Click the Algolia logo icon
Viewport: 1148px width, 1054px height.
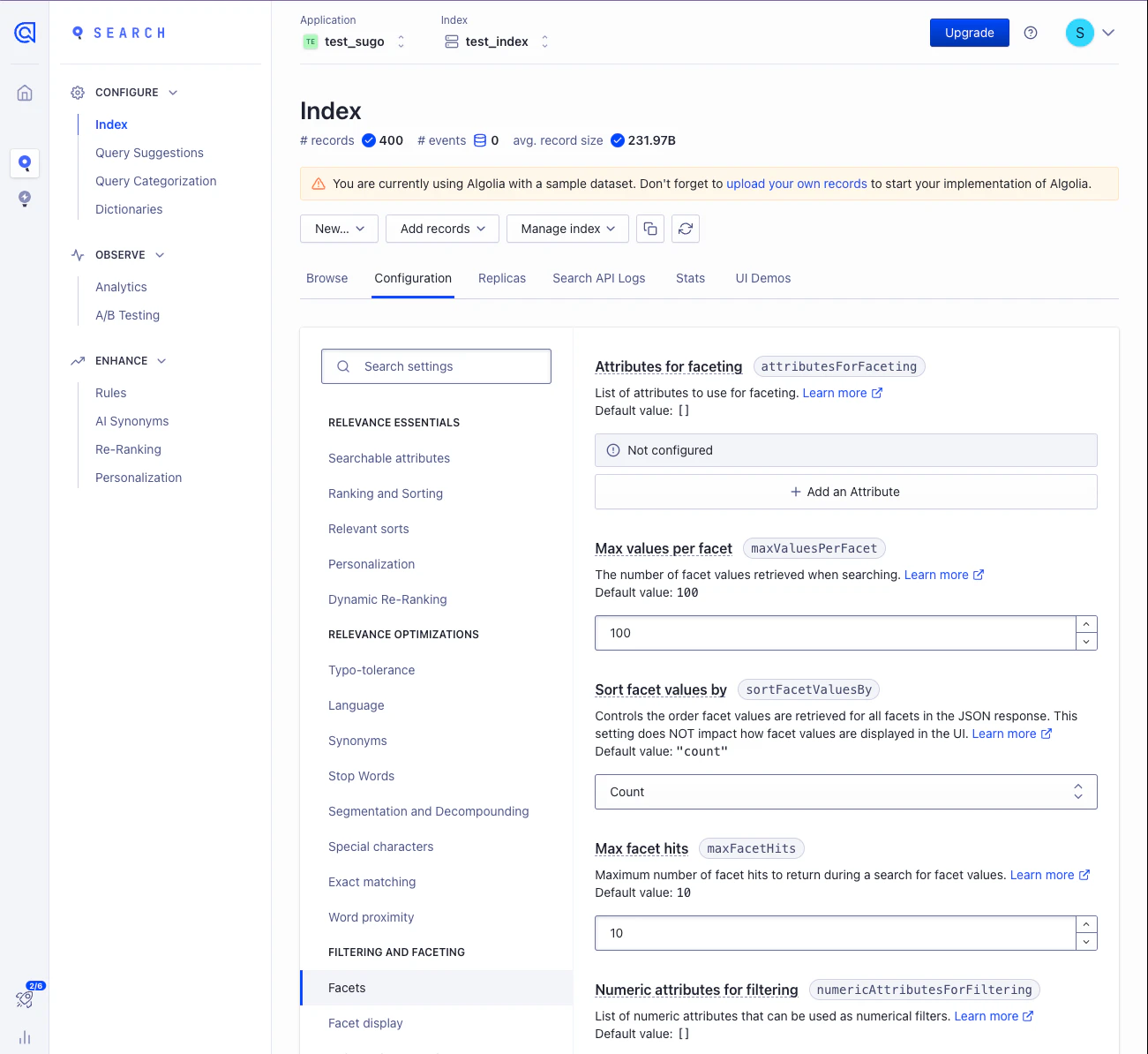(25, 33)
